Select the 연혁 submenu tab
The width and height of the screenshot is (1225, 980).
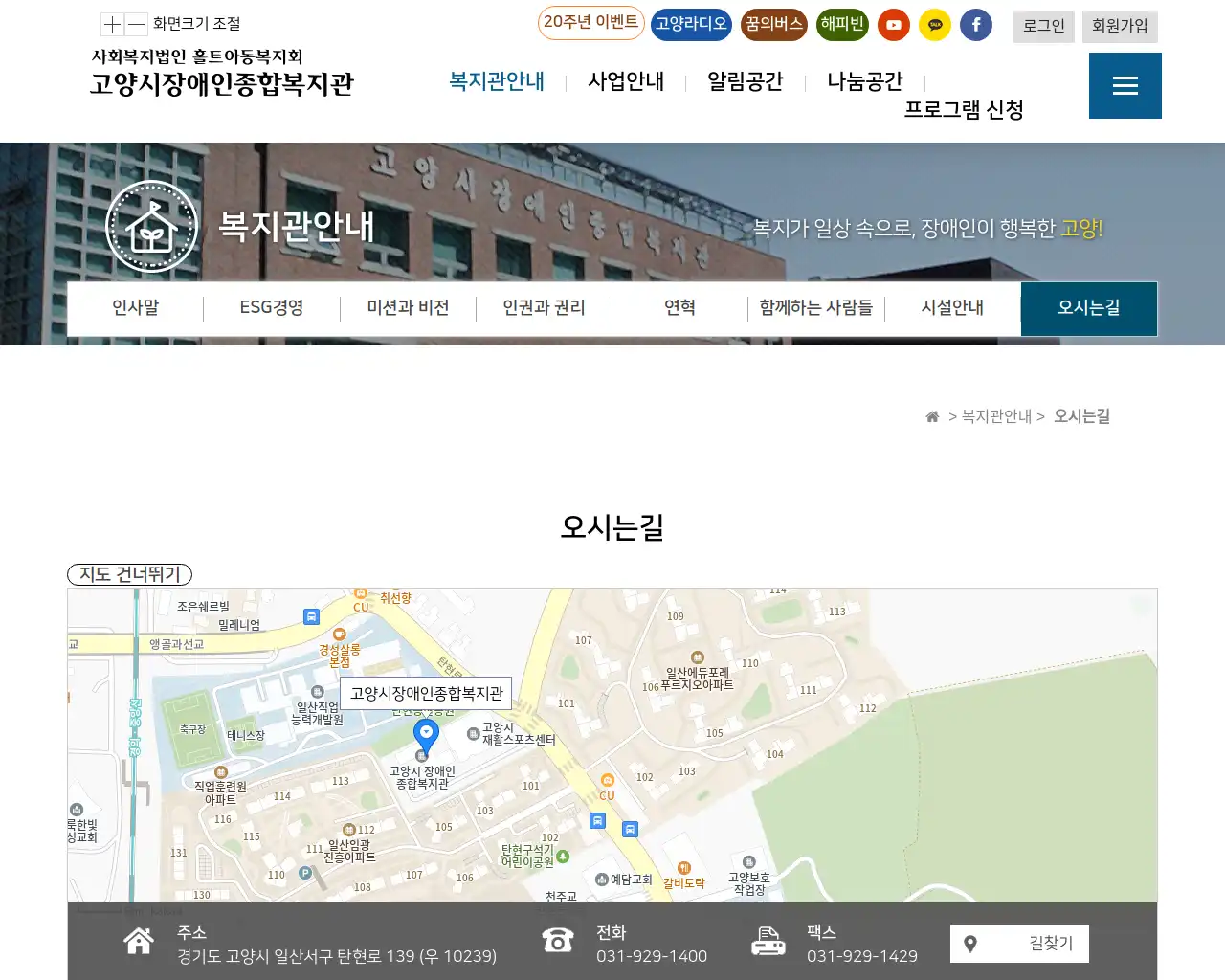point(680,308)
